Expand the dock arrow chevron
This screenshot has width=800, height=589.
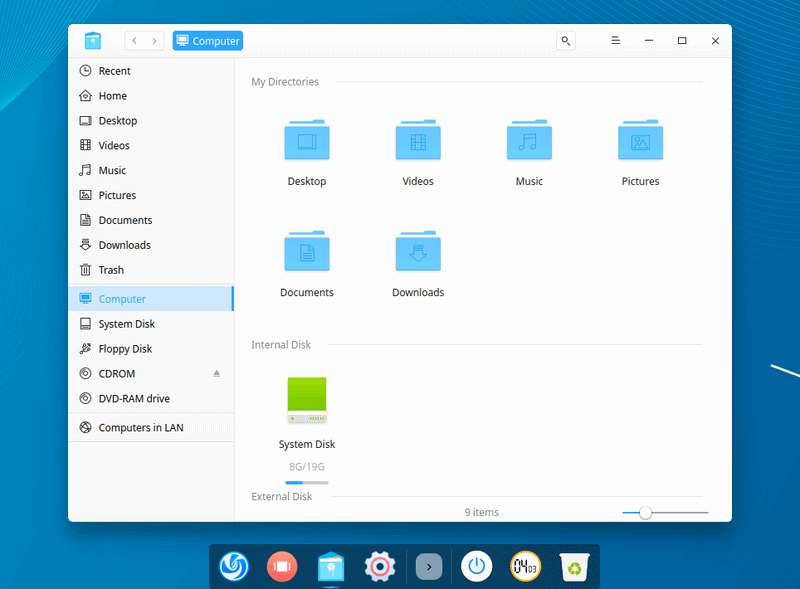point(429,567)
